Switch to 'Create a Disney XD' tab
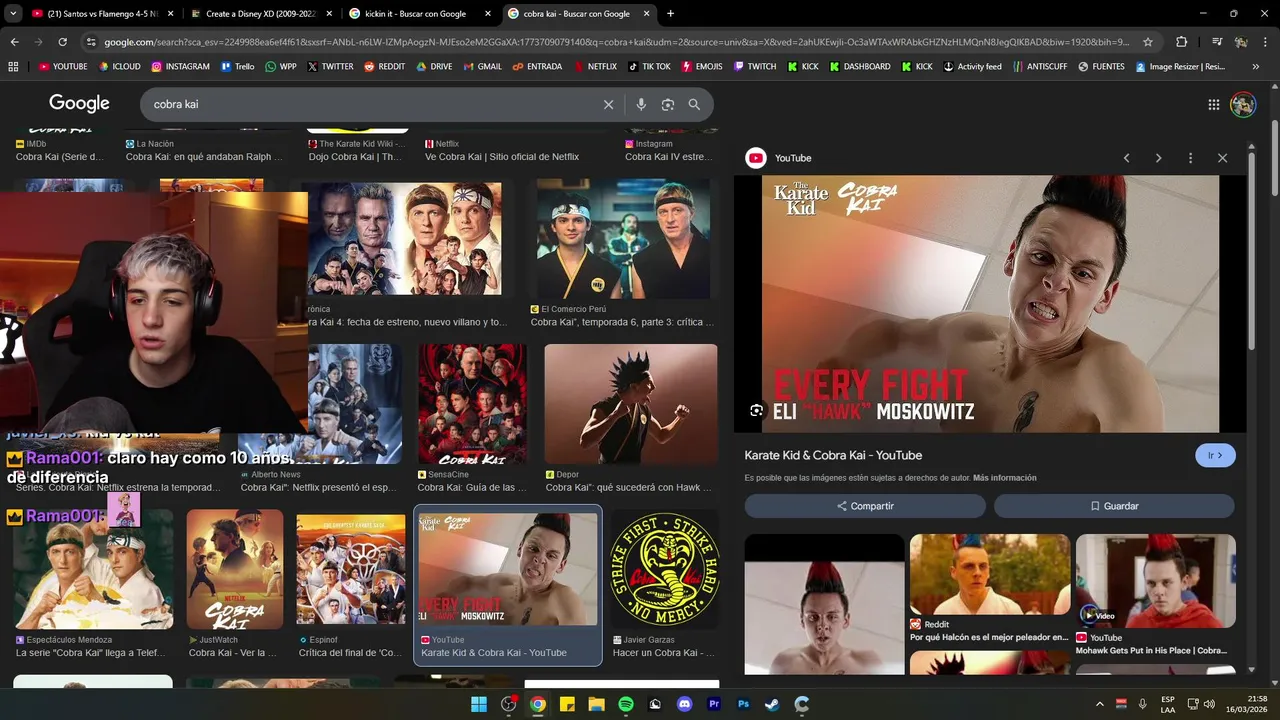Image resolution: width=1280 pixels, height=720 pixels. (261, 14)
